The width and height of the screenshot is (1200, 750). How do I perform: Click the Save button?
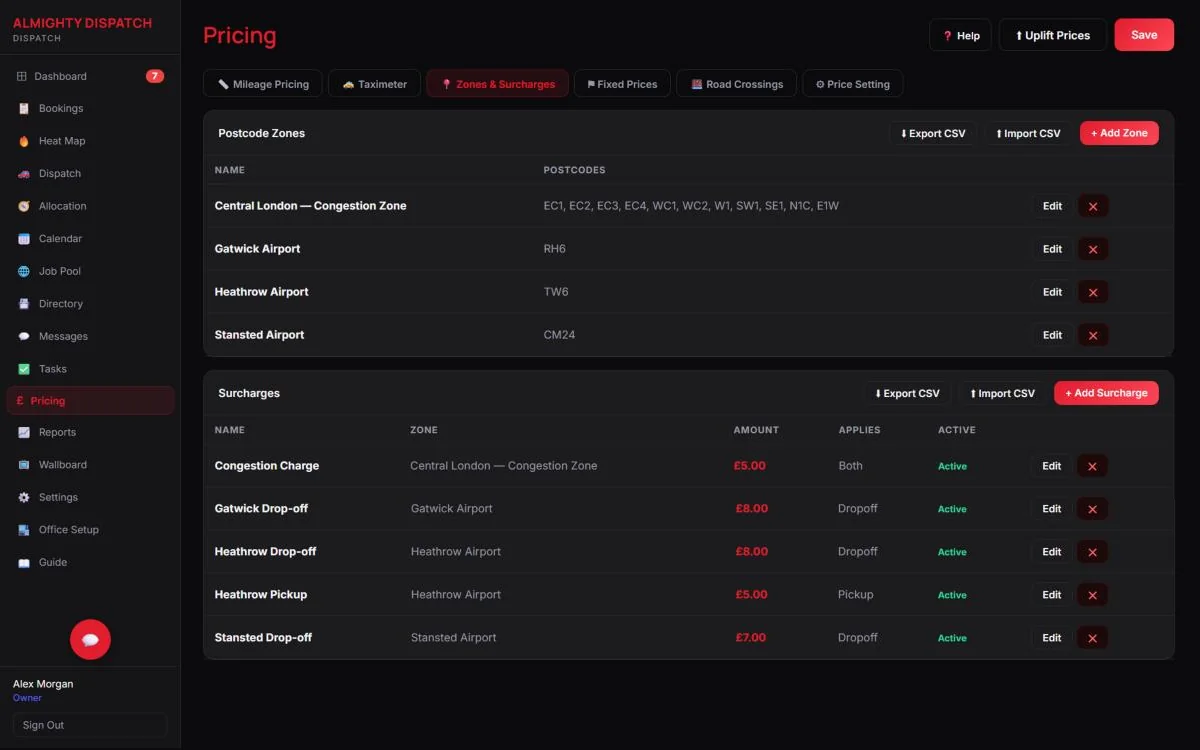1144,35
